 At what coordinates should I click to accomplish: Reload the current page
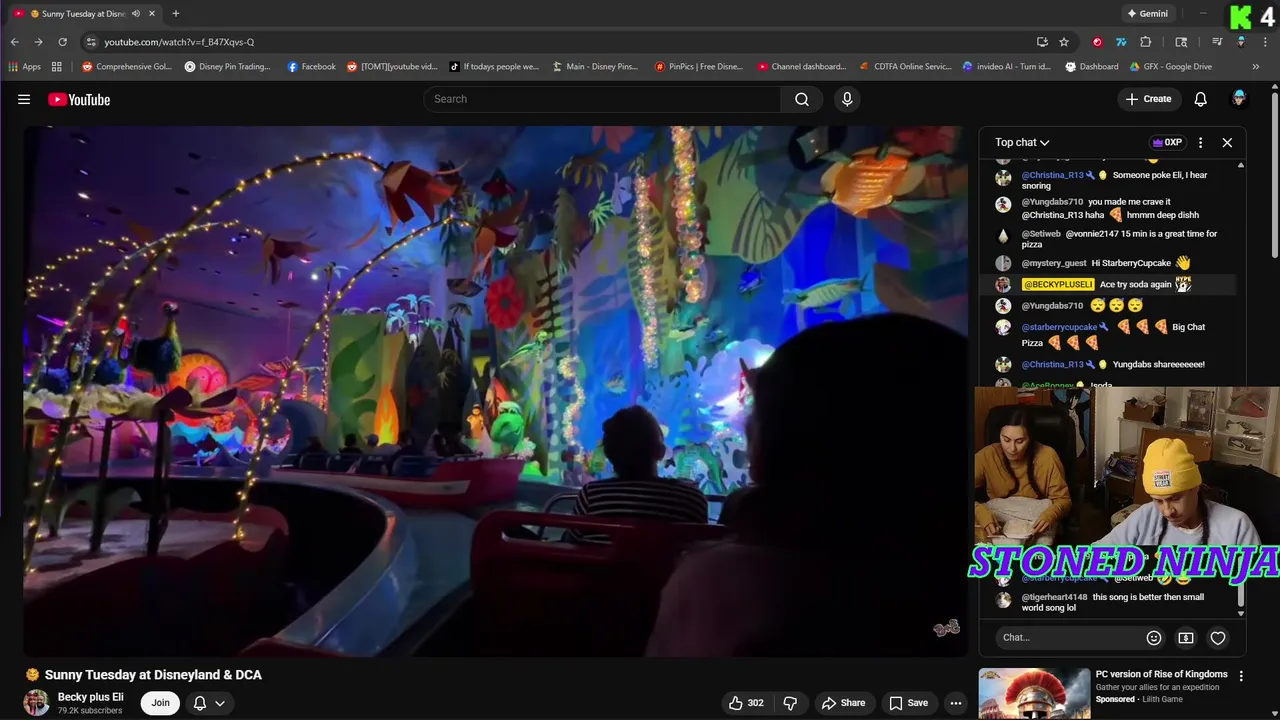pyautogui.click(x=62, y=42)
